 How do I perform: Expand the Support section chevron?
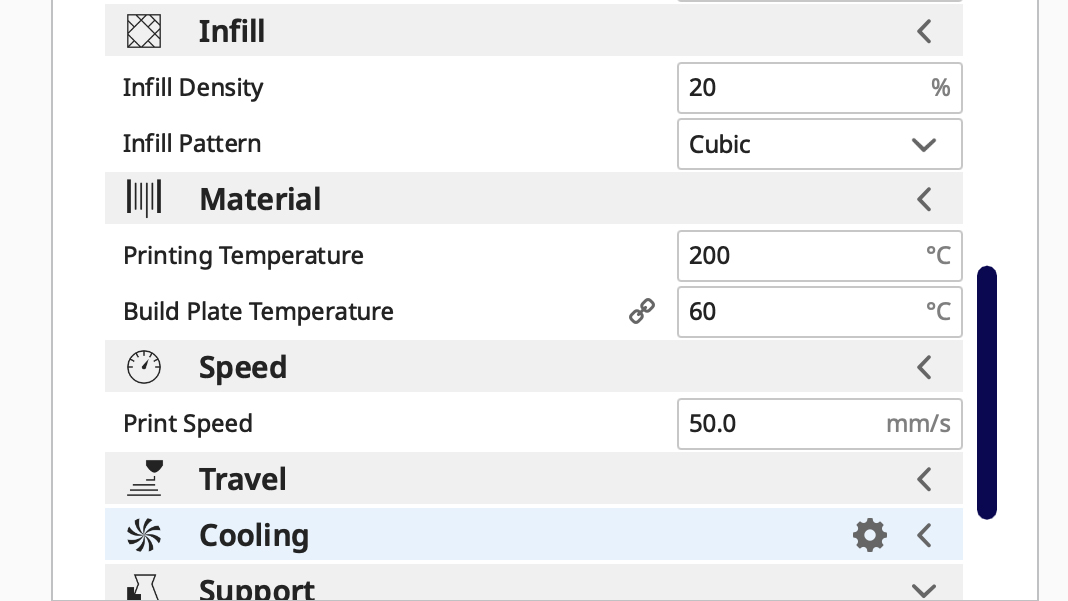pyautogui.click(x=924, y=590)
